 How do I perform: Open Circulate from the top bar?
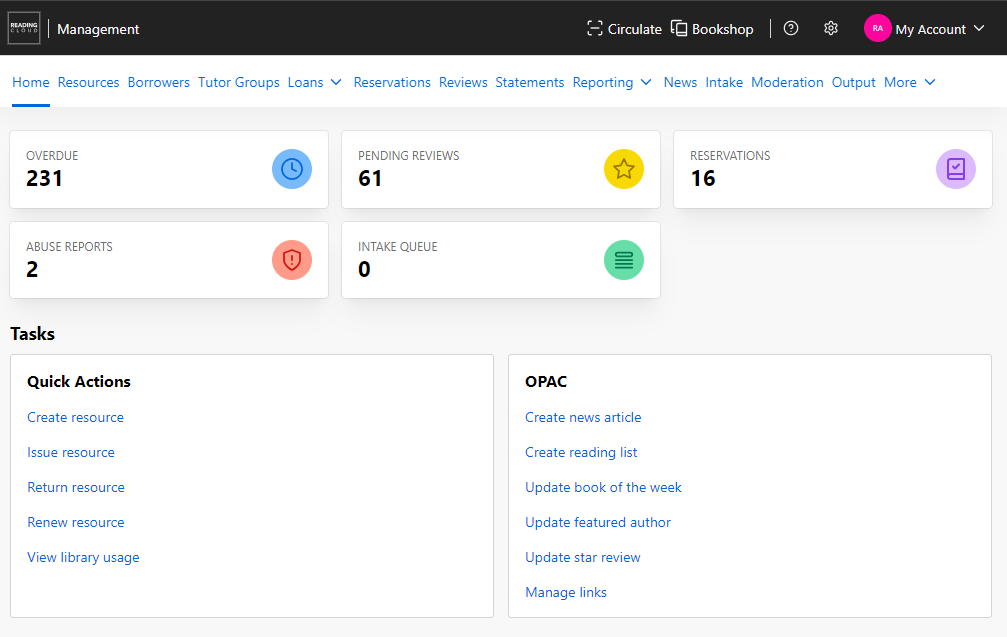pos(624,29)
